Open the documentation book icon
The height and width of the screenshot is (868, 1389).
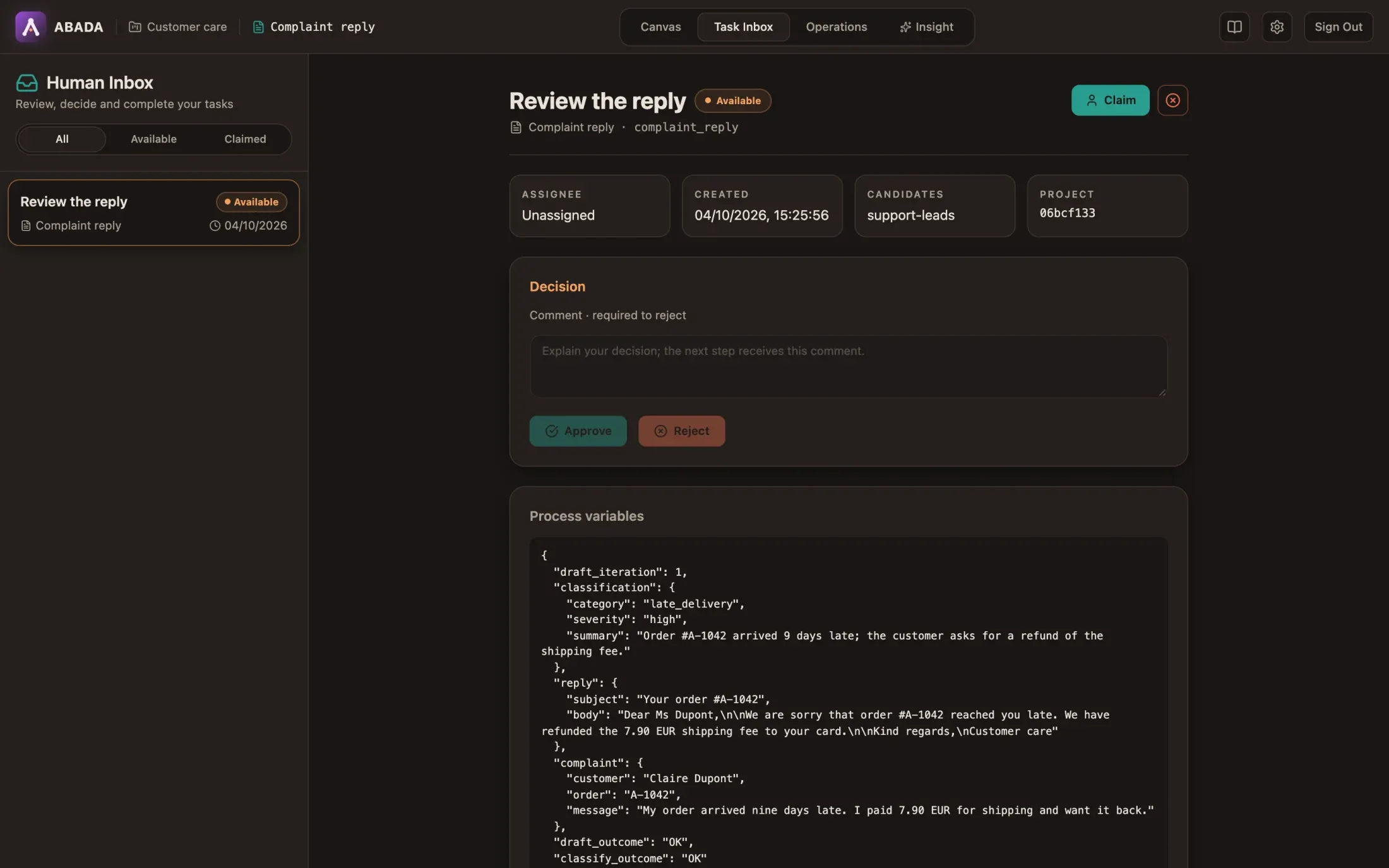click(x=1234, y=27)
